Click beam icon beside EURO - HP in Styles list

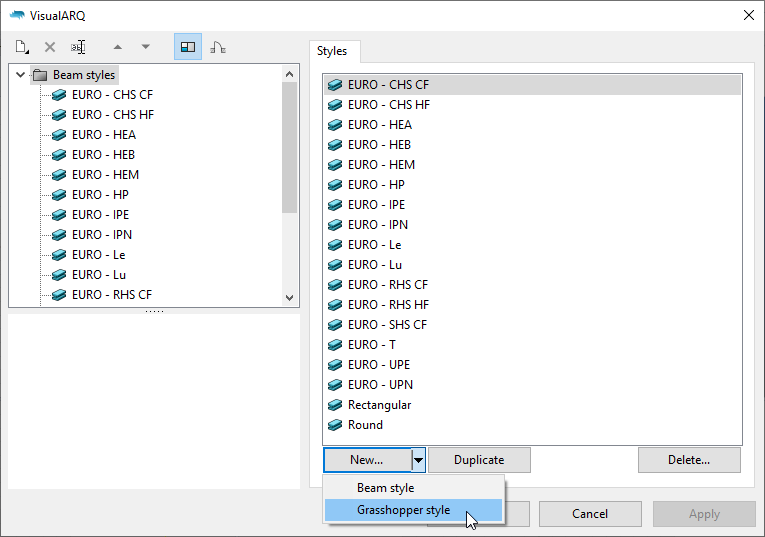(335, 185)
